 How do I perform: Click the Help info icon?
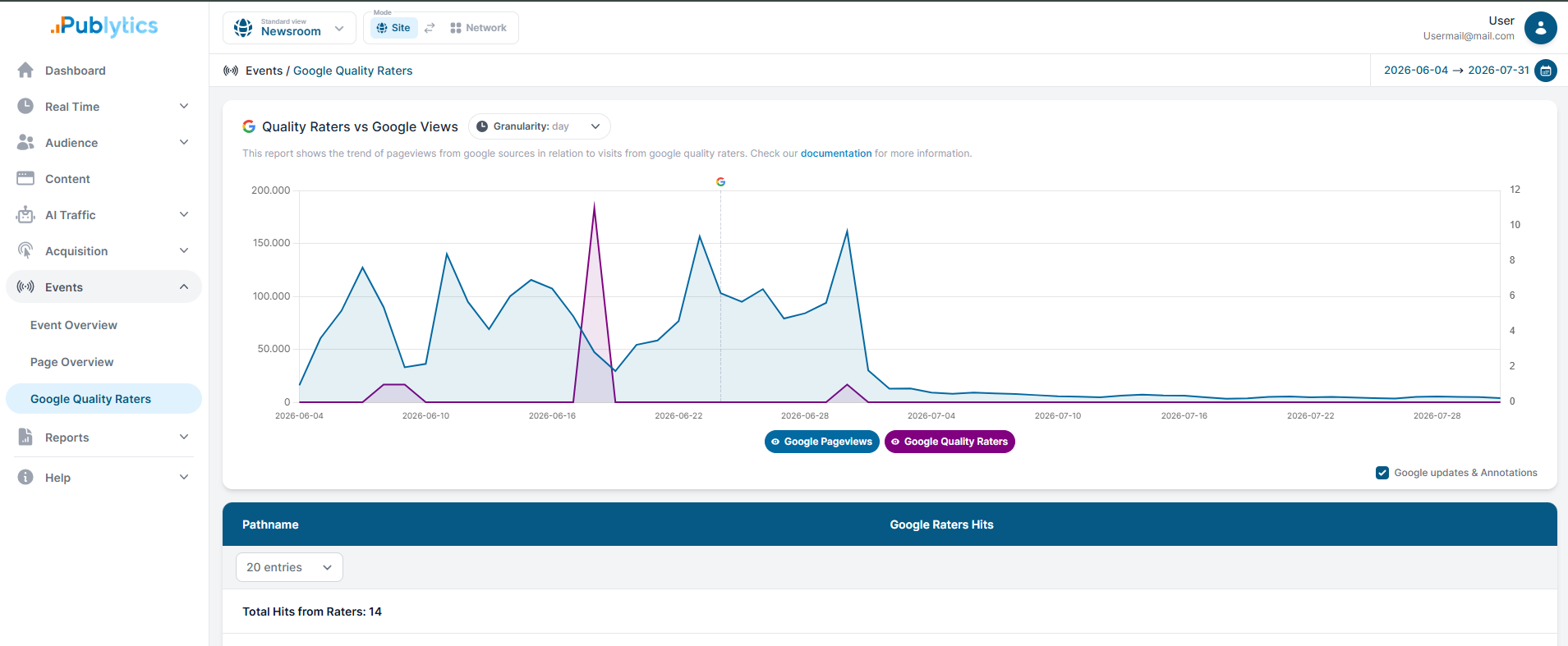[25, 478]
